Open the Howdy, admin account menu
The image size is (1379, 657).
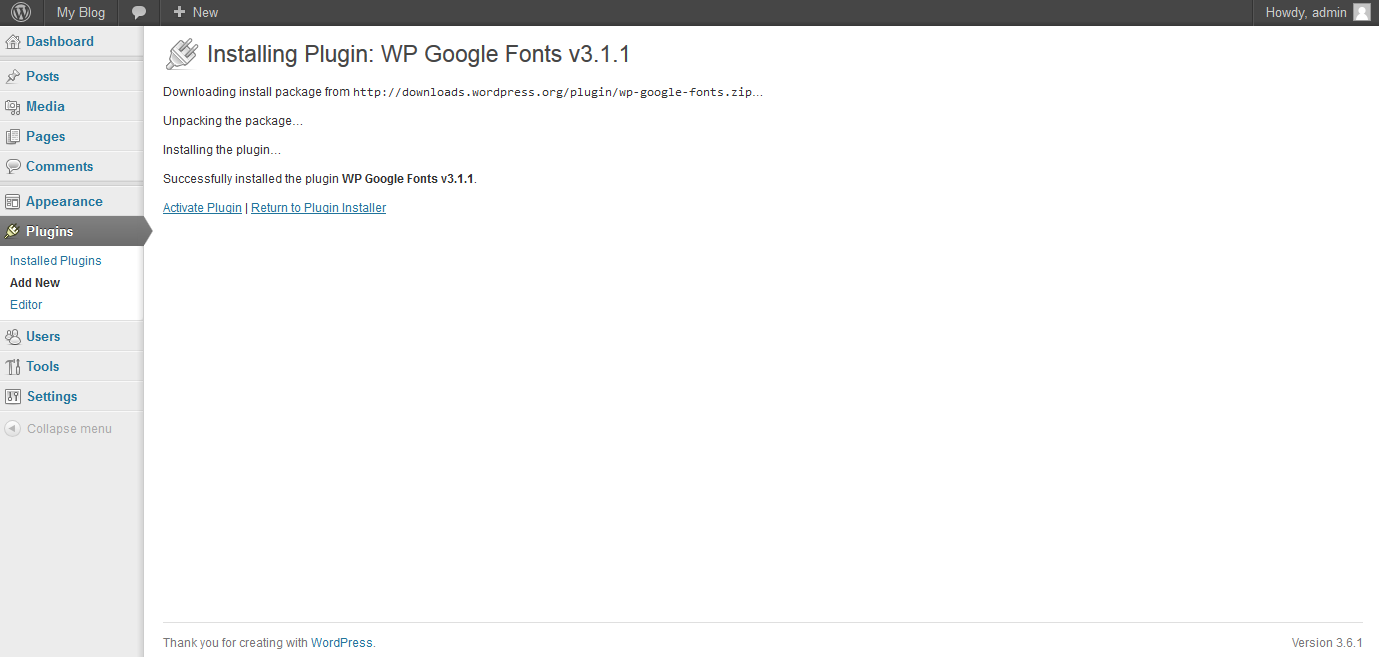click(x=1306, y=13)
